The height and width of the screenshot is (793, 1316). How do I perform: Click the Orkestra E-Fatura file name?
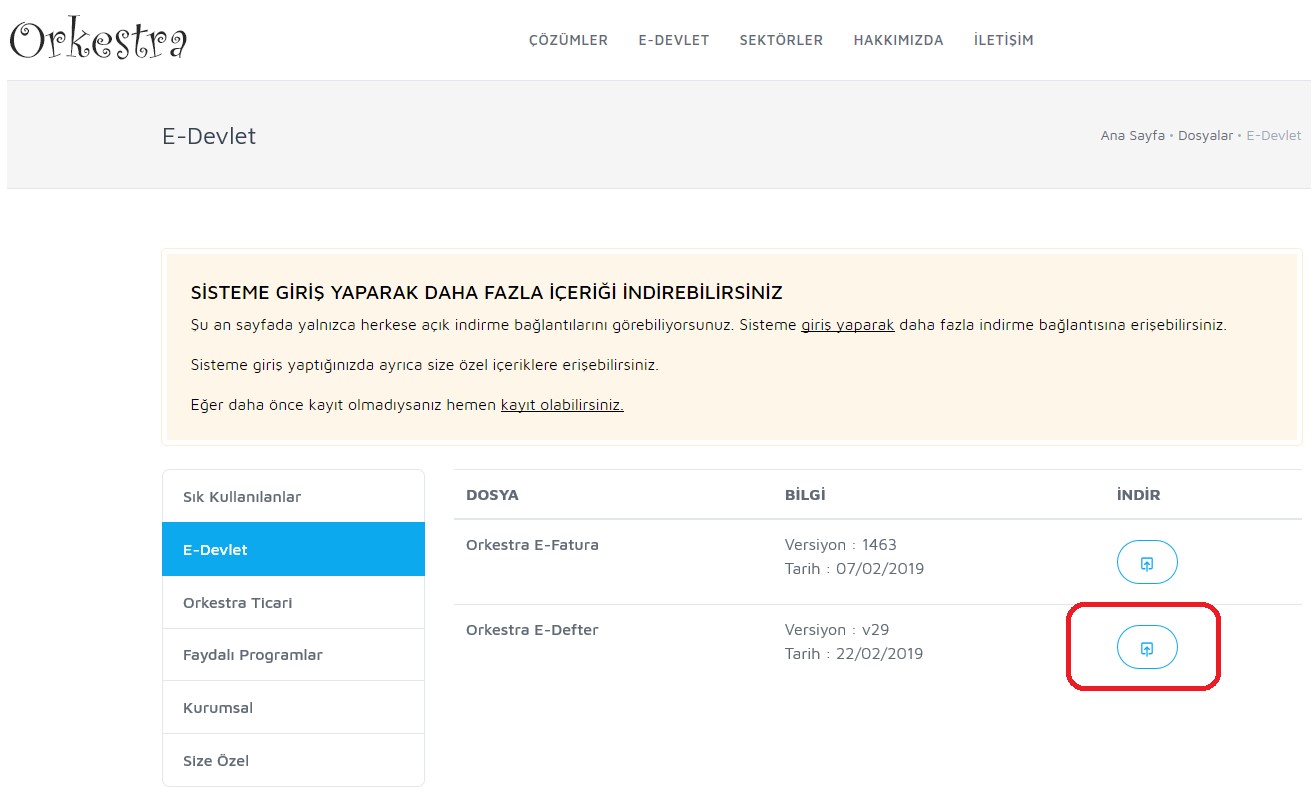(x=532, y=545)
